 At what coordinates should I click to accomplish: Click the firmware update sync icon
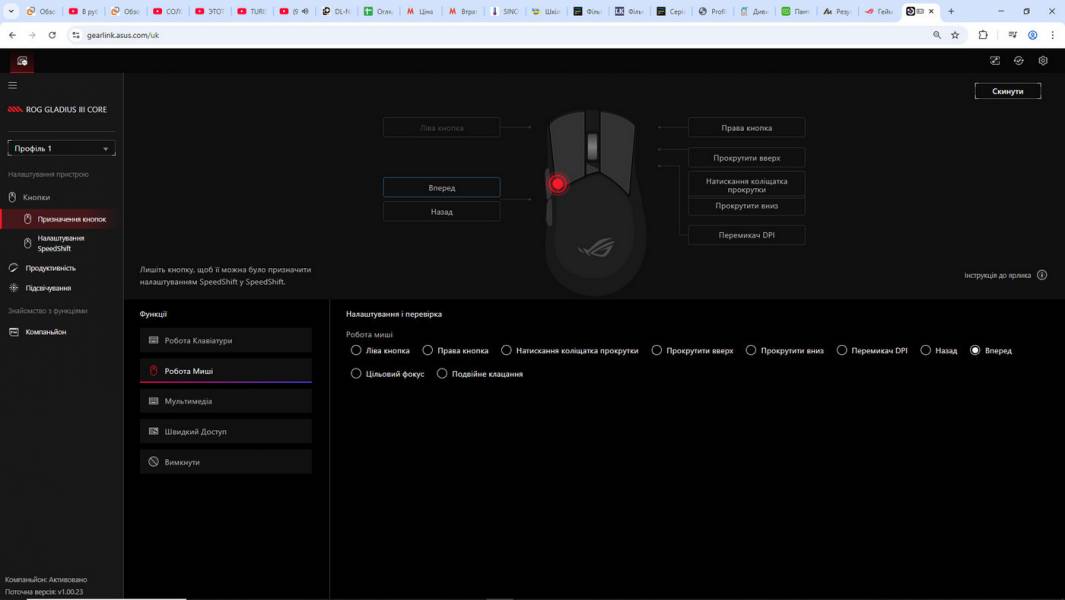pyautogui.click(x=1019, y=61)
